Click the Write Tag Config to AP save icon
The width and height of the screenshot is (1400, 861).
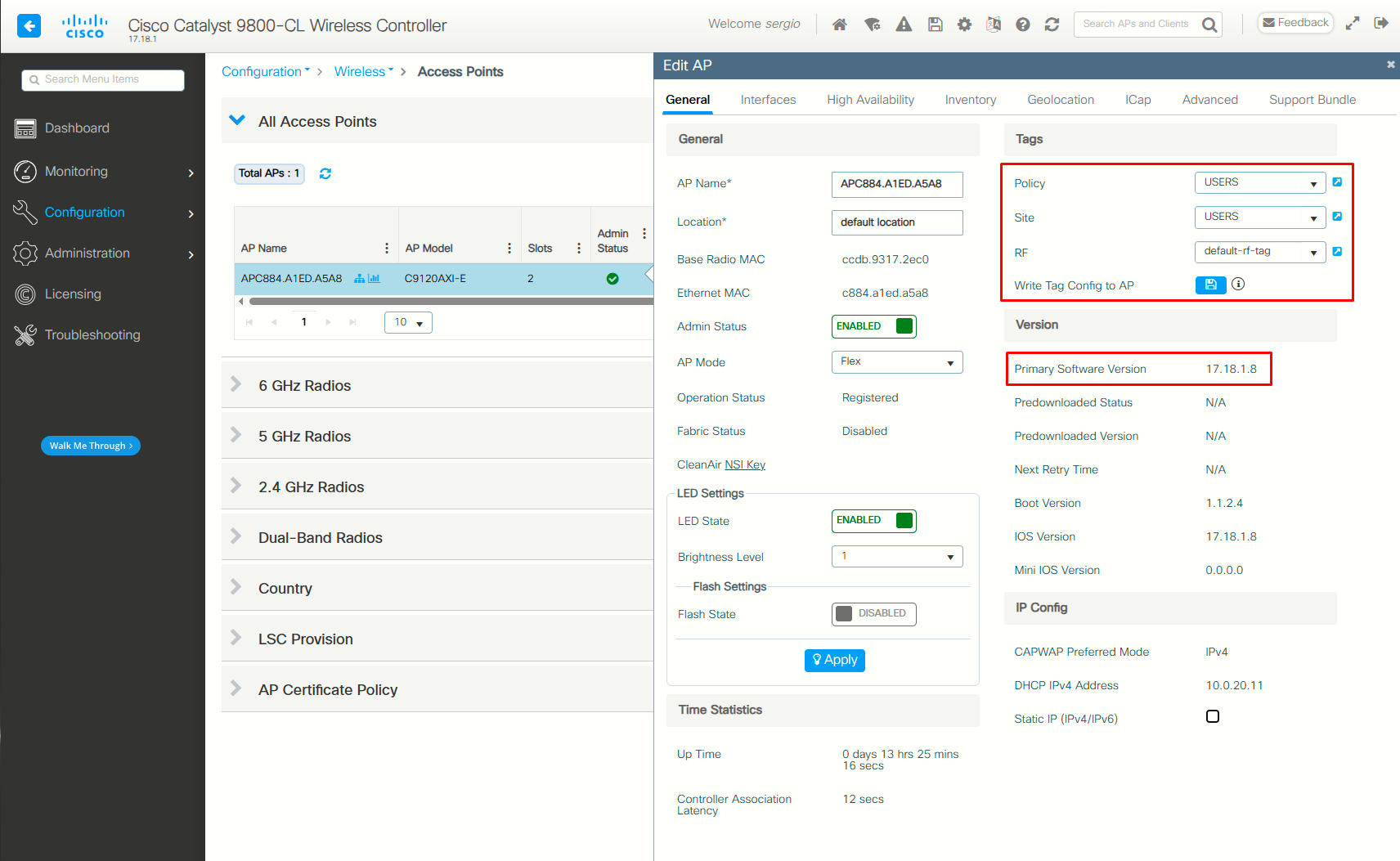[1211, 285]
